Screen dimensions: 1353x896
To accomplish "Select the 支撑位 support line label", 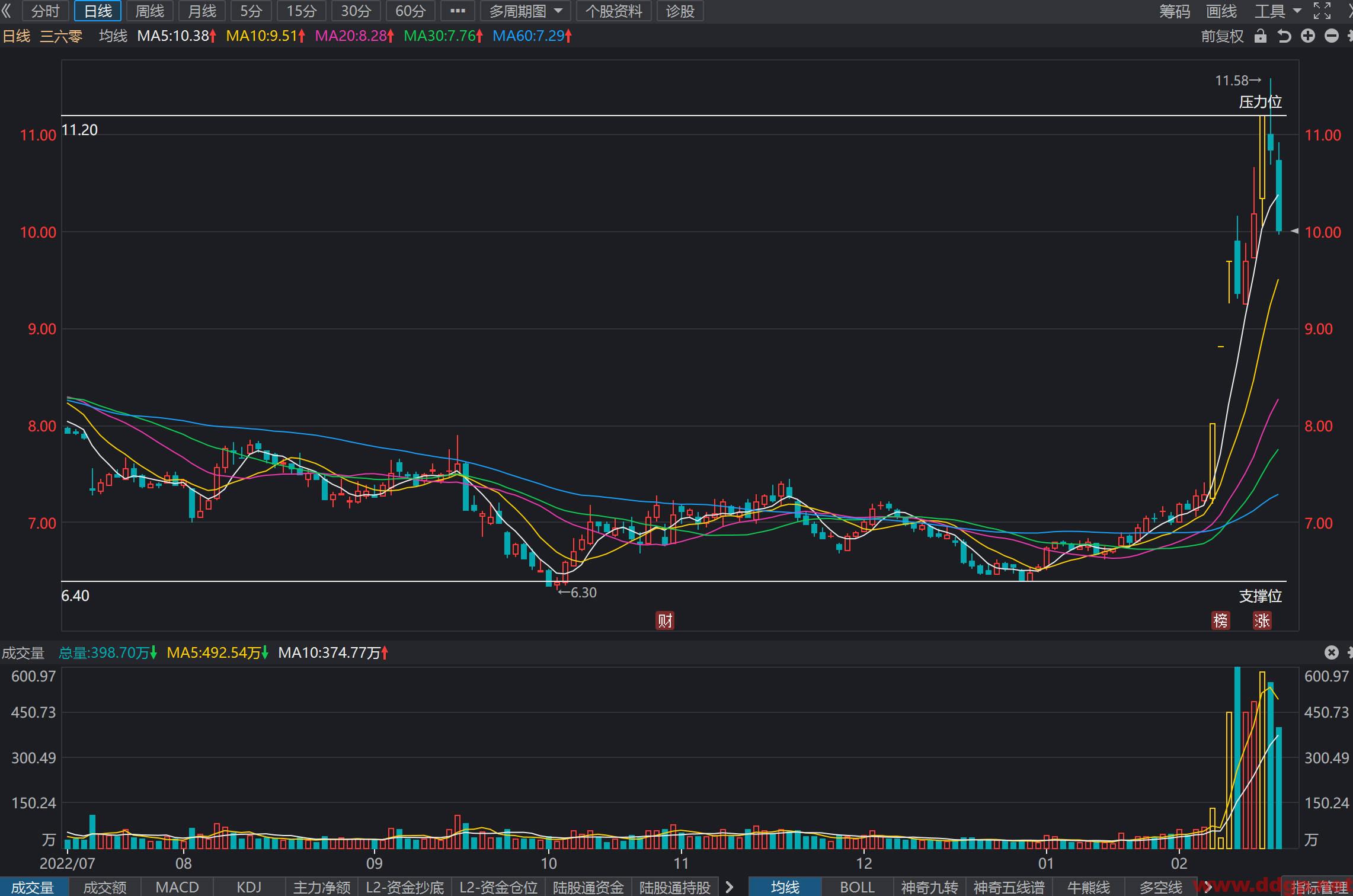I will (1261, 596).
